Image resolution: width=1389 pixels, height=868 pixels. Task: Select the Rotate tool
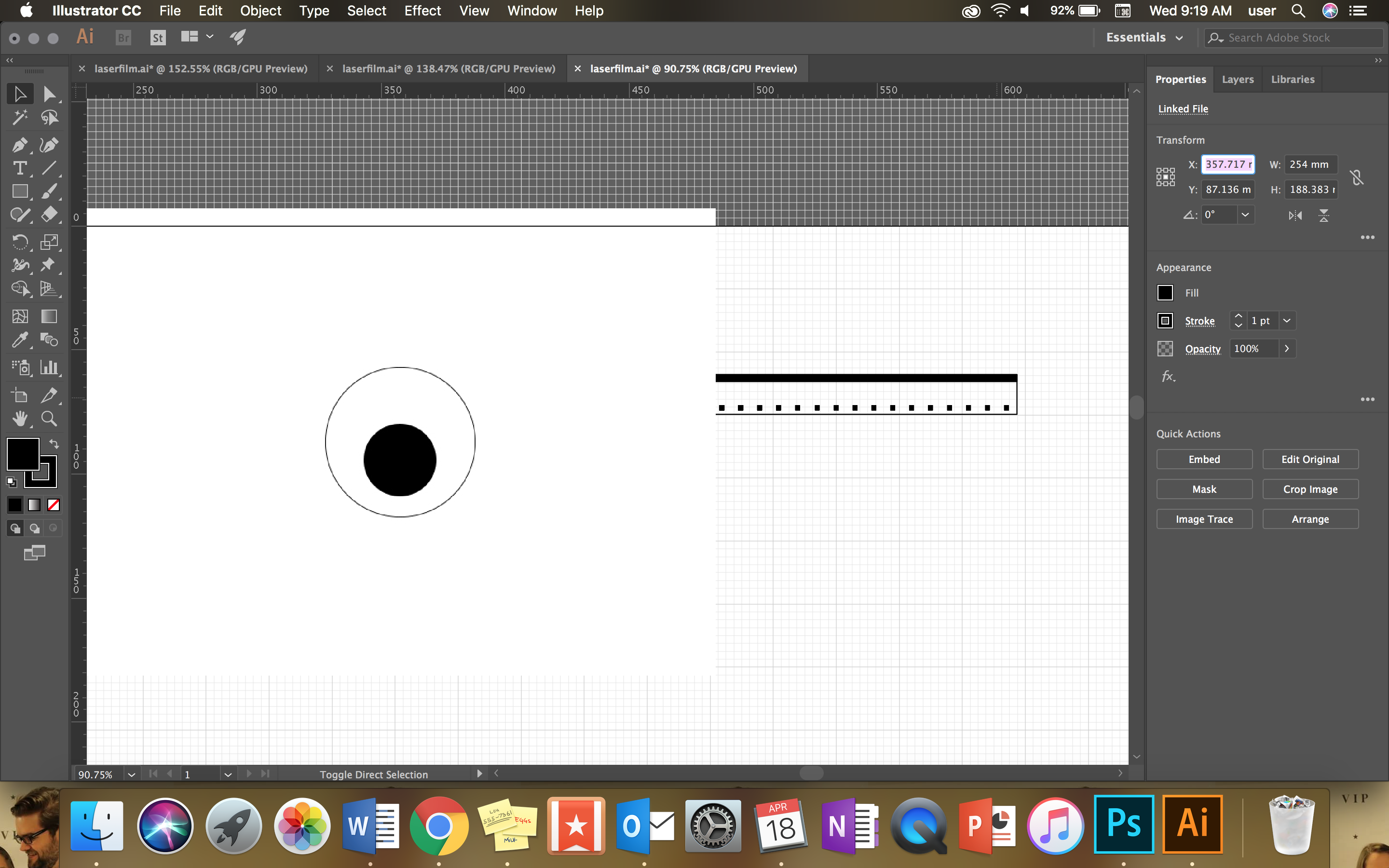21,242
